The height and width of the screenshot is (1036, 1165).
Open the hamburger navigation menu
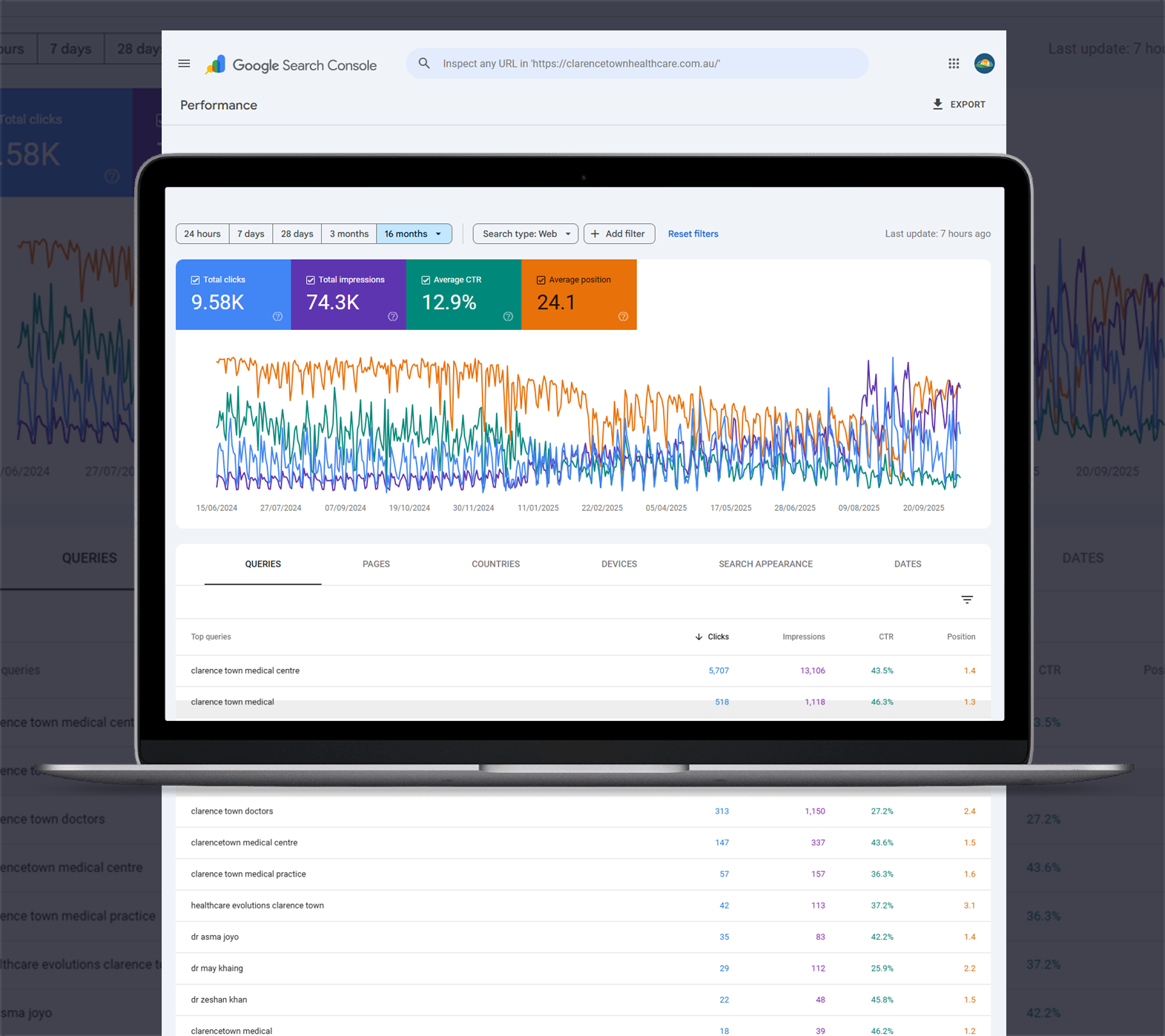(184, 64)
